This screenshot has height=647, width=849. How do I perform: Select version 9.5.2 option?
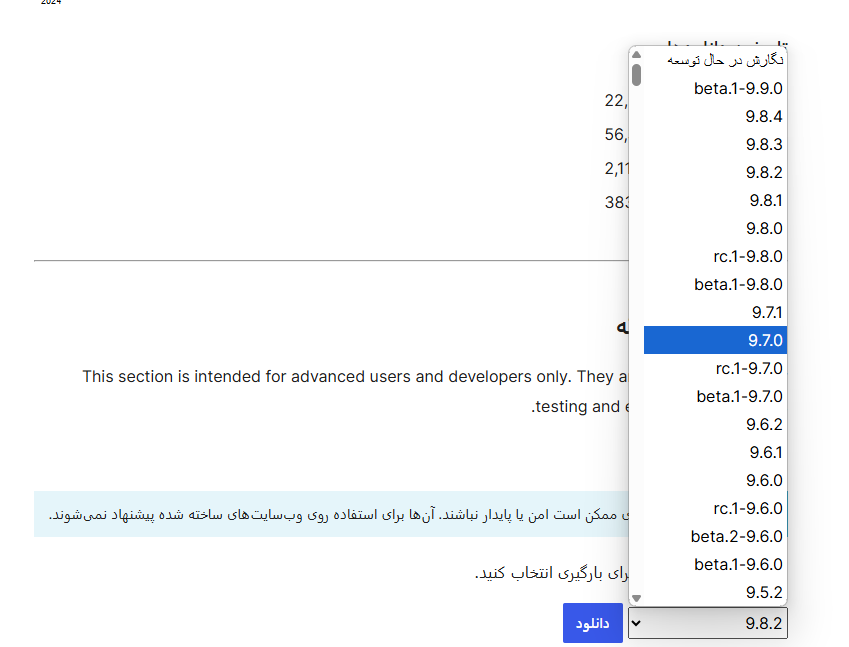click(x=715, y=592)
